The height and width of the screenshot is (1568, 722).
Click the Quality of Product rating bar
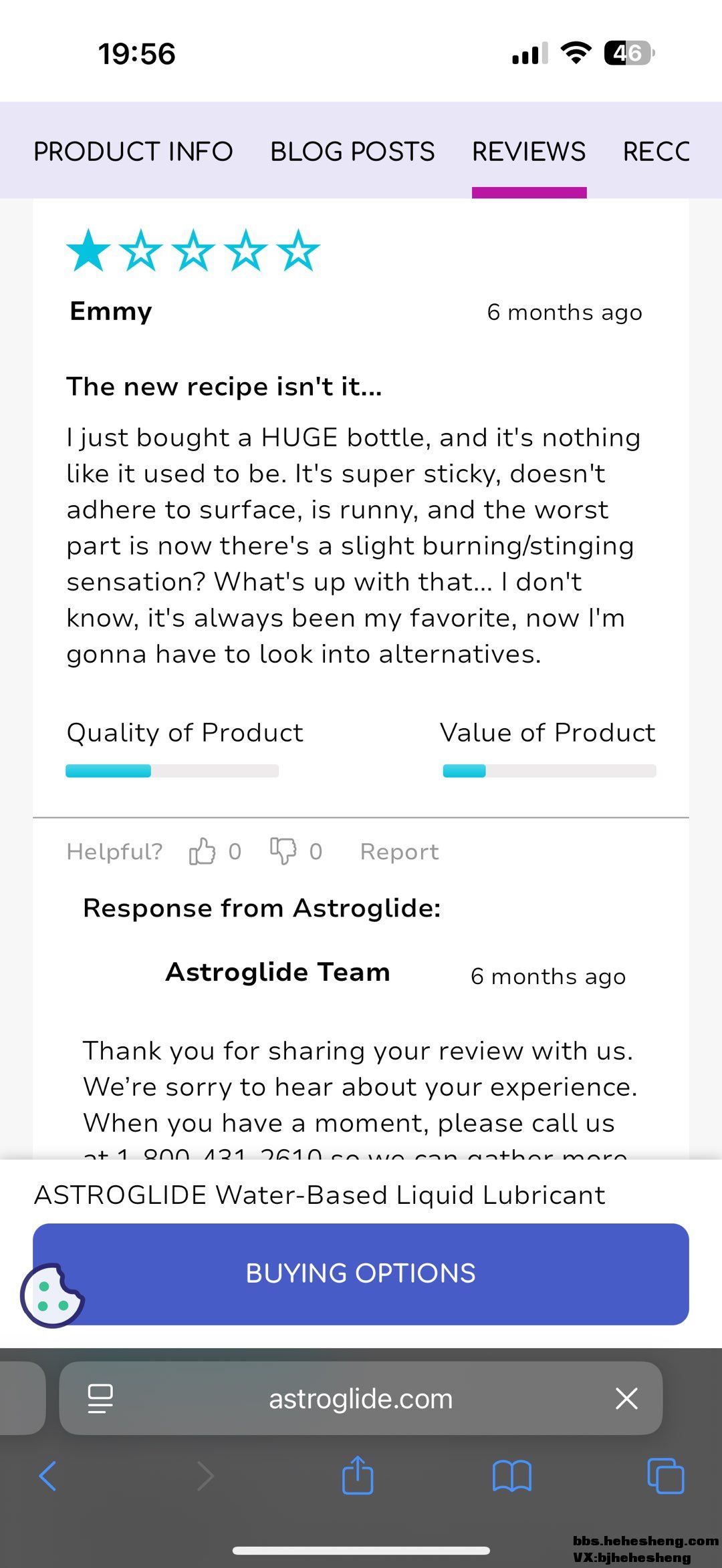click(x=172, y=771)
